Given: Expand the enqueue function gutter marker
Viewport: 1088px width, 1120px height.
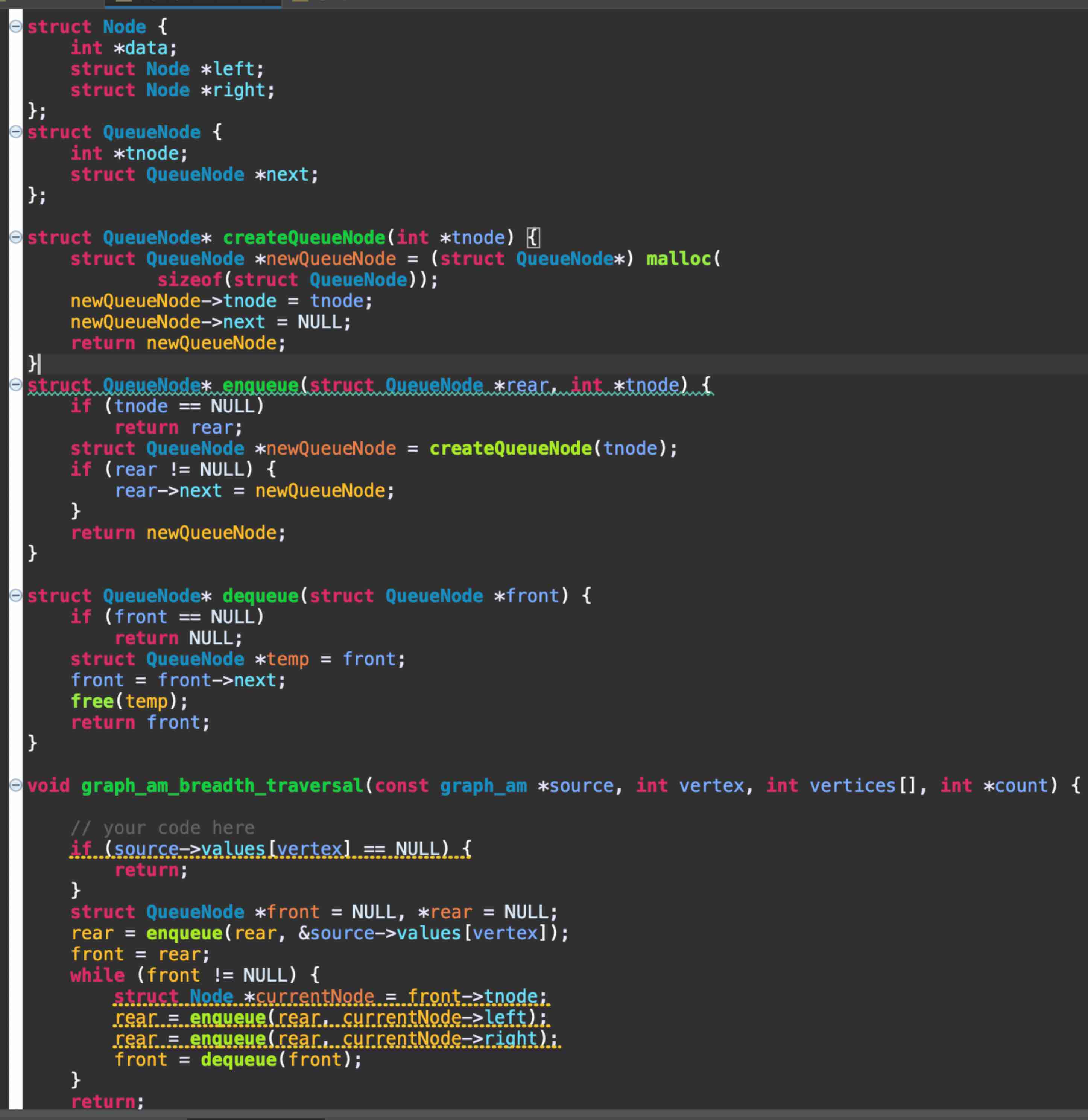Looking at the screenshot, I should (16, 385).
